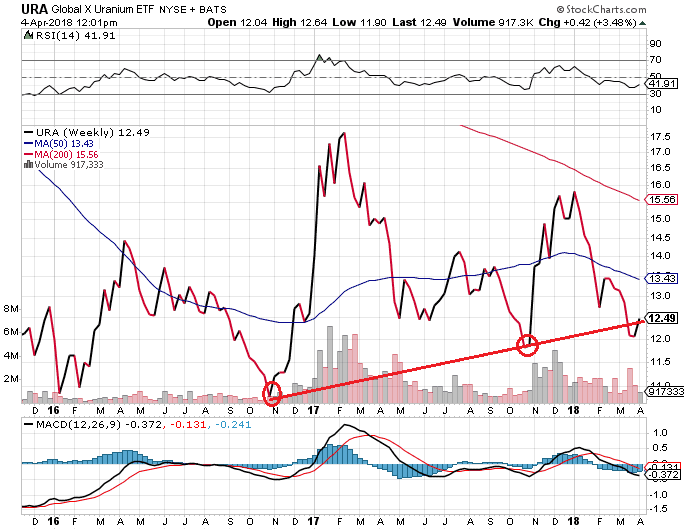This screenshot has width=684, height=532.
Task: Click the red circle marker near November 2016
Action: 272,393
